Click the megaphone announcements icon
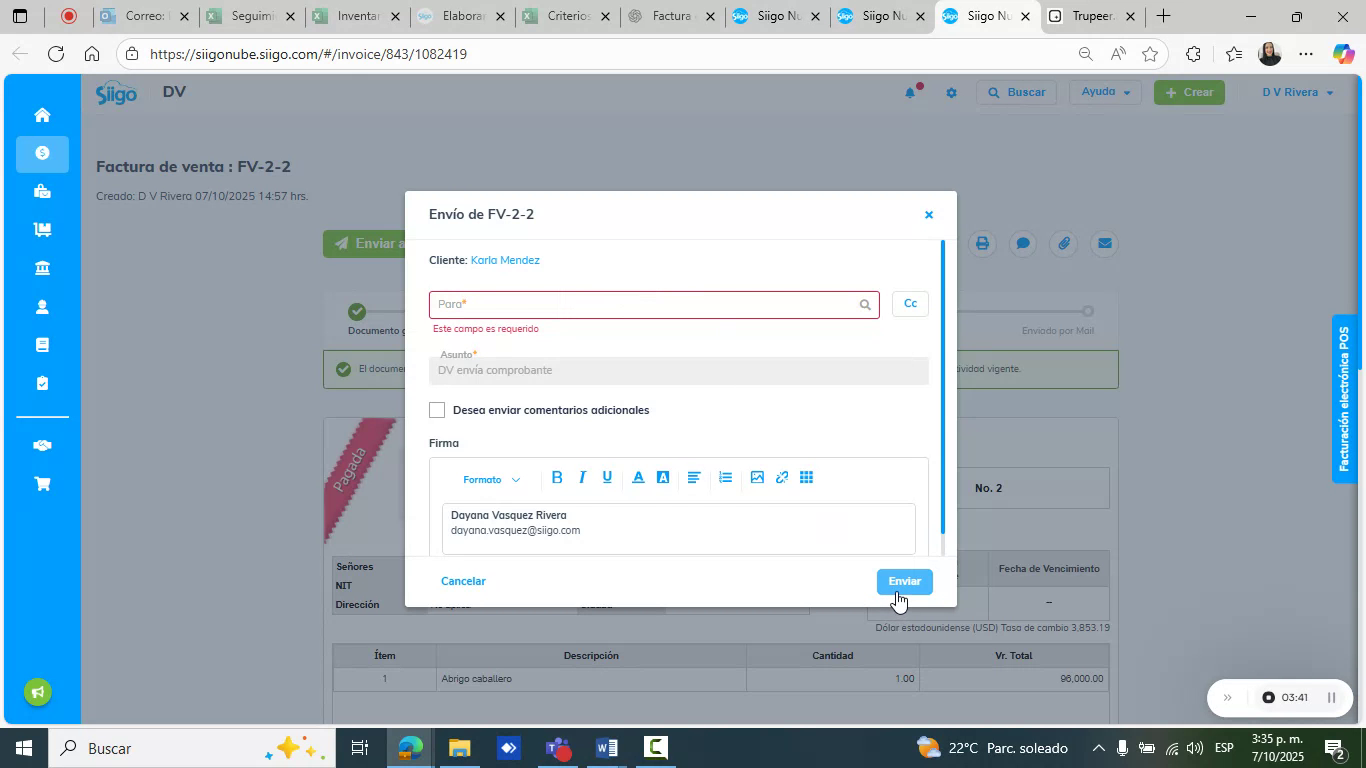 38,692
